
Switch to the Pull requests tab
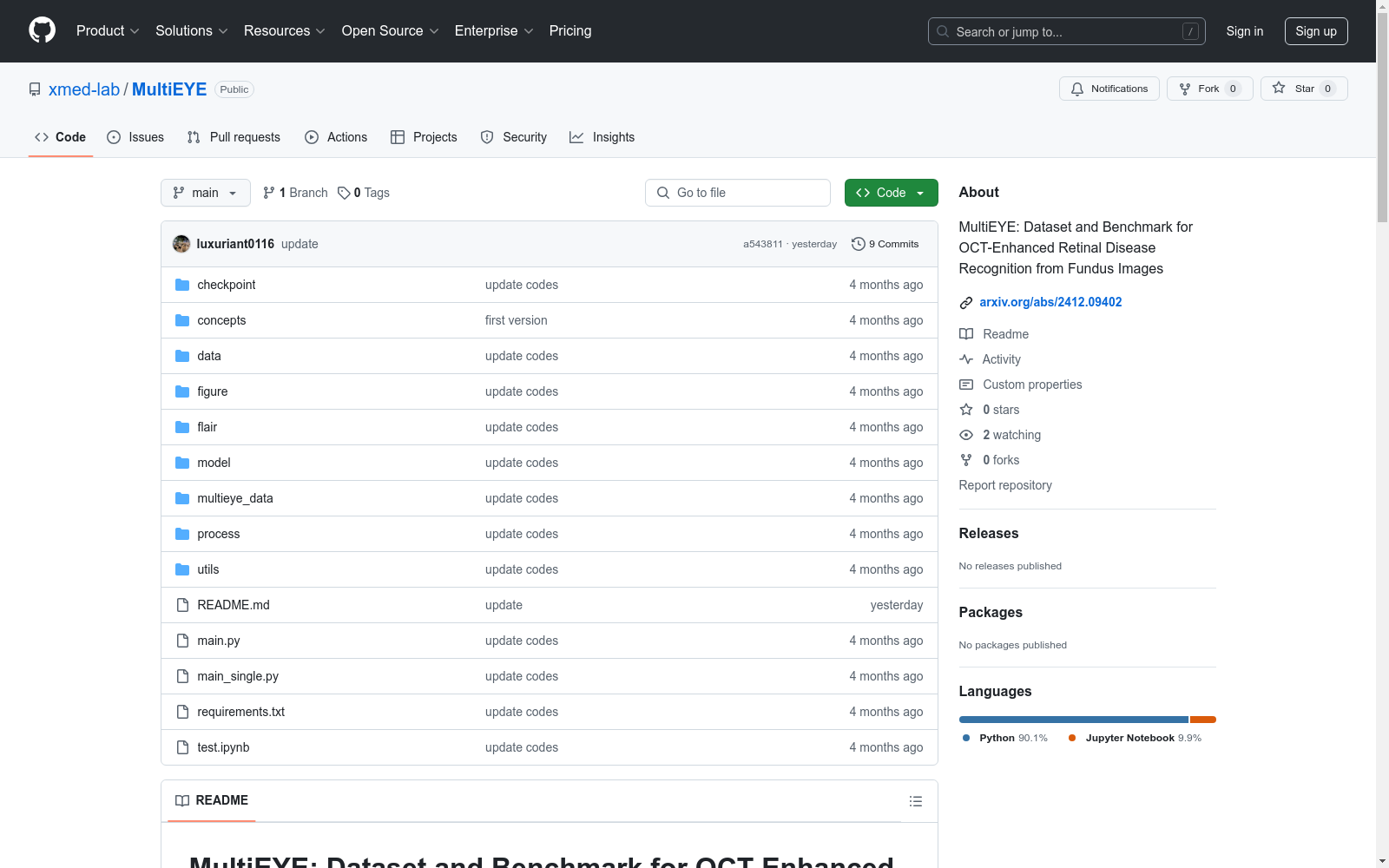(x=234, y=137)
